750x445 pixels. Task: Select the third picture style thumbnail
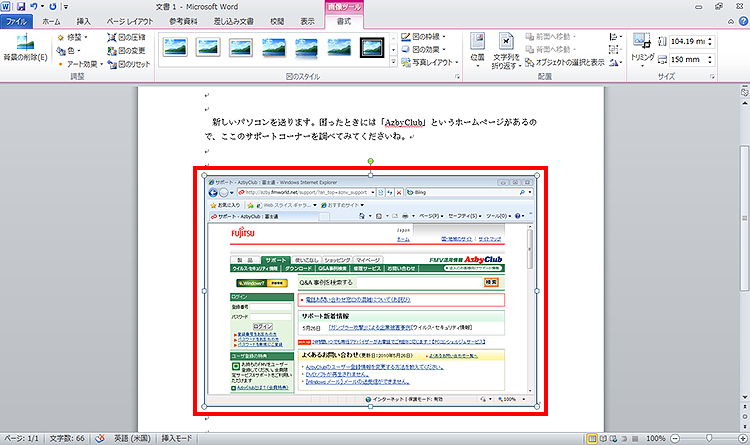click(x=241, y=47)
